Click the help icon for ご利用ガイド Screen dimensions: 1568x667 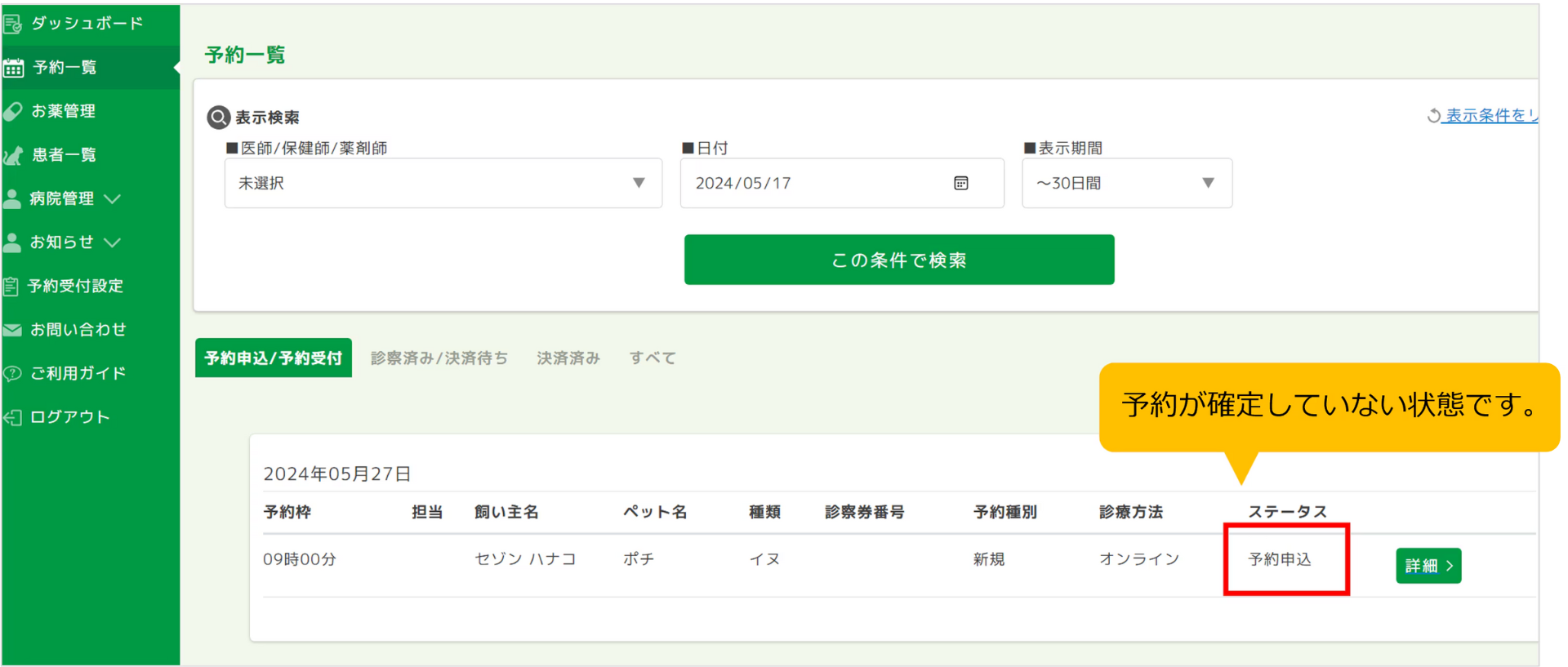[13, 374]
